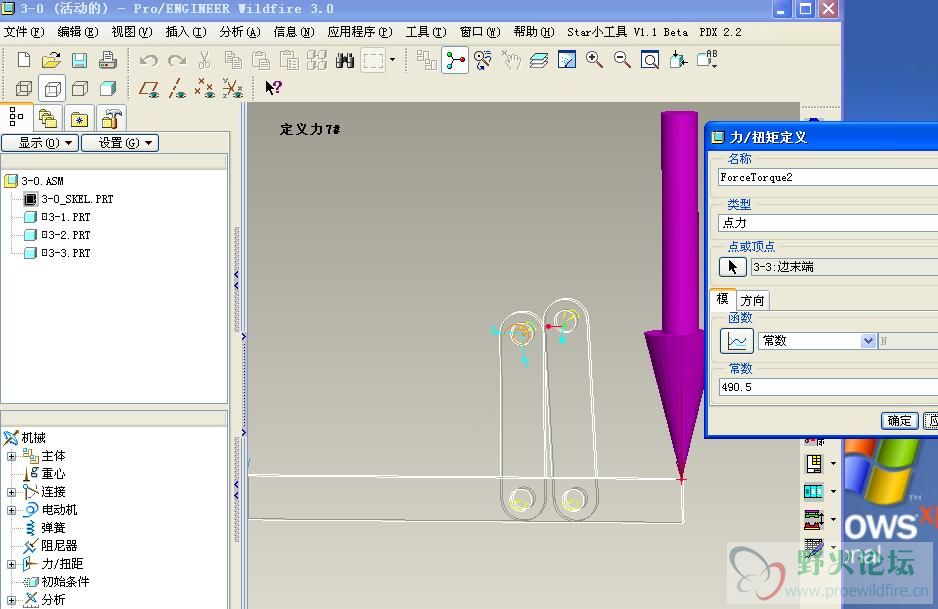The image size is (938, 609).
Task: Click the Open file icon
Action: pyautogui.click(x=51, y=61)
